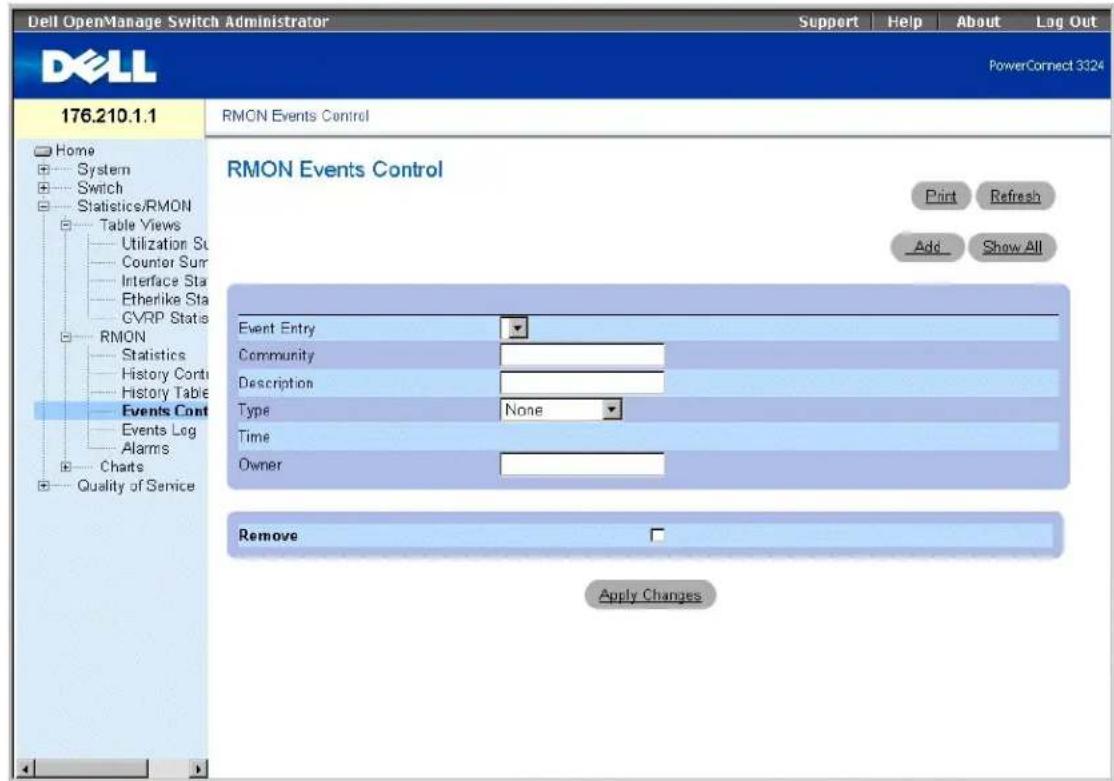The width and height of the screenshot is (1114, 781).
Task: Expand Quality of Service node
Action: tap(44, 486)
